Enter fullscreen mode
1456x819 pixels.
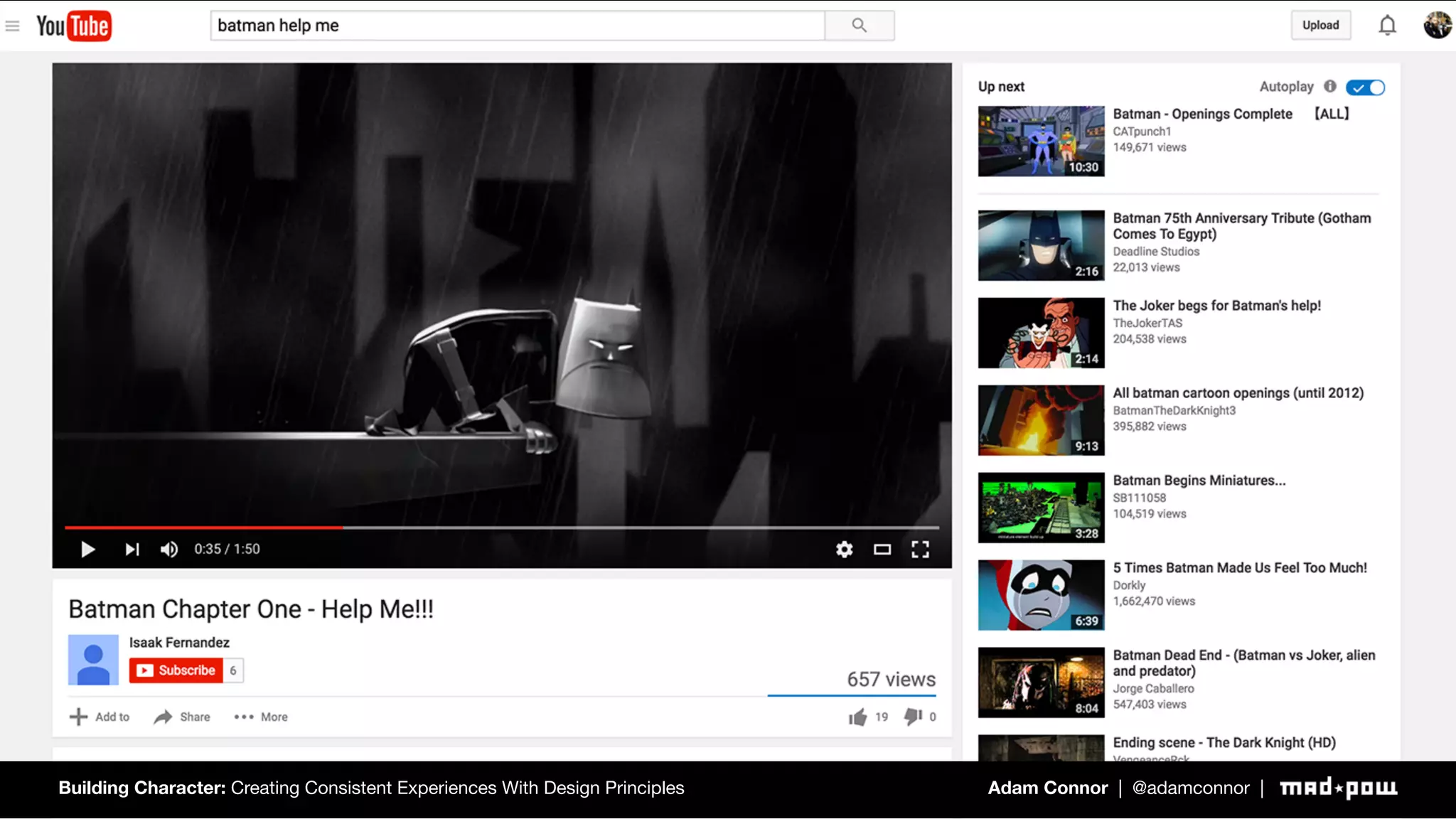click(920, 550)
